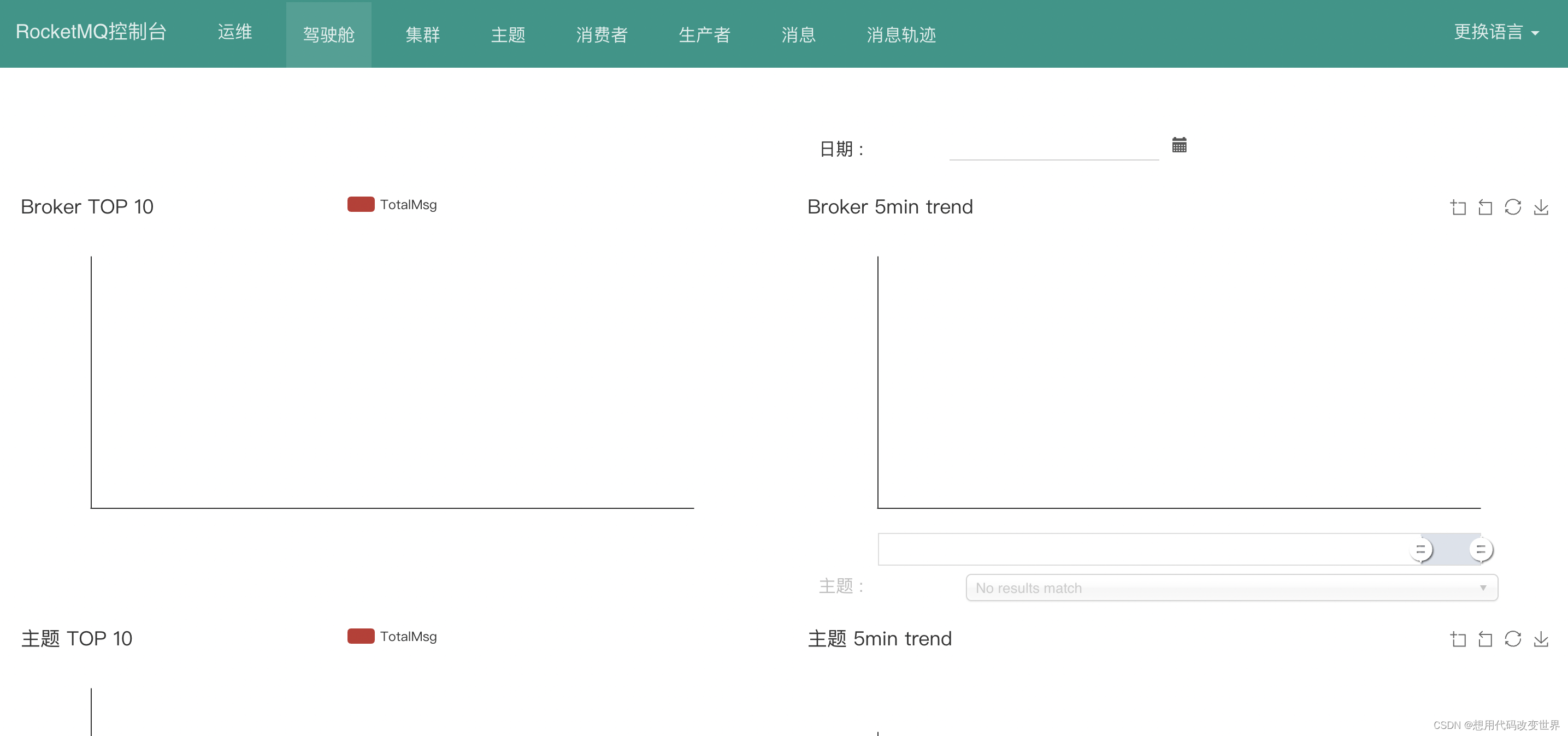Click the topic select dropdown arrow

click(1483, 587)
